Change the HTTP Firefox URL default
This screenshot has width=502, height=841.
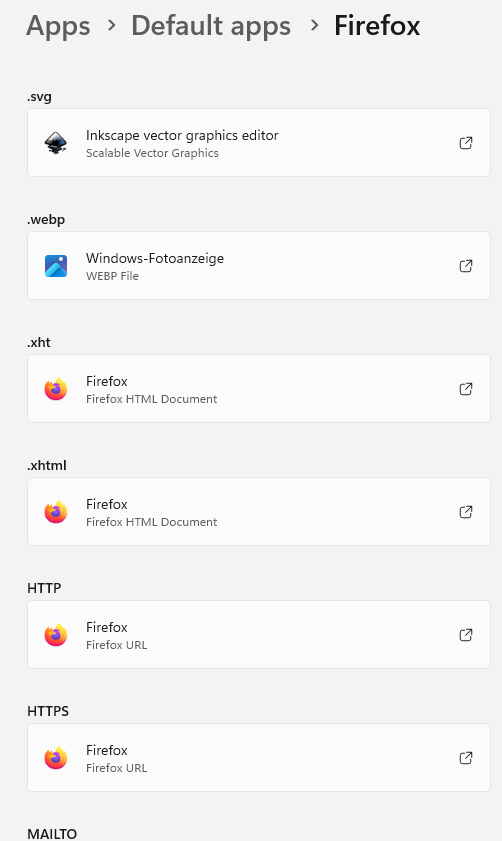[259, 635]
